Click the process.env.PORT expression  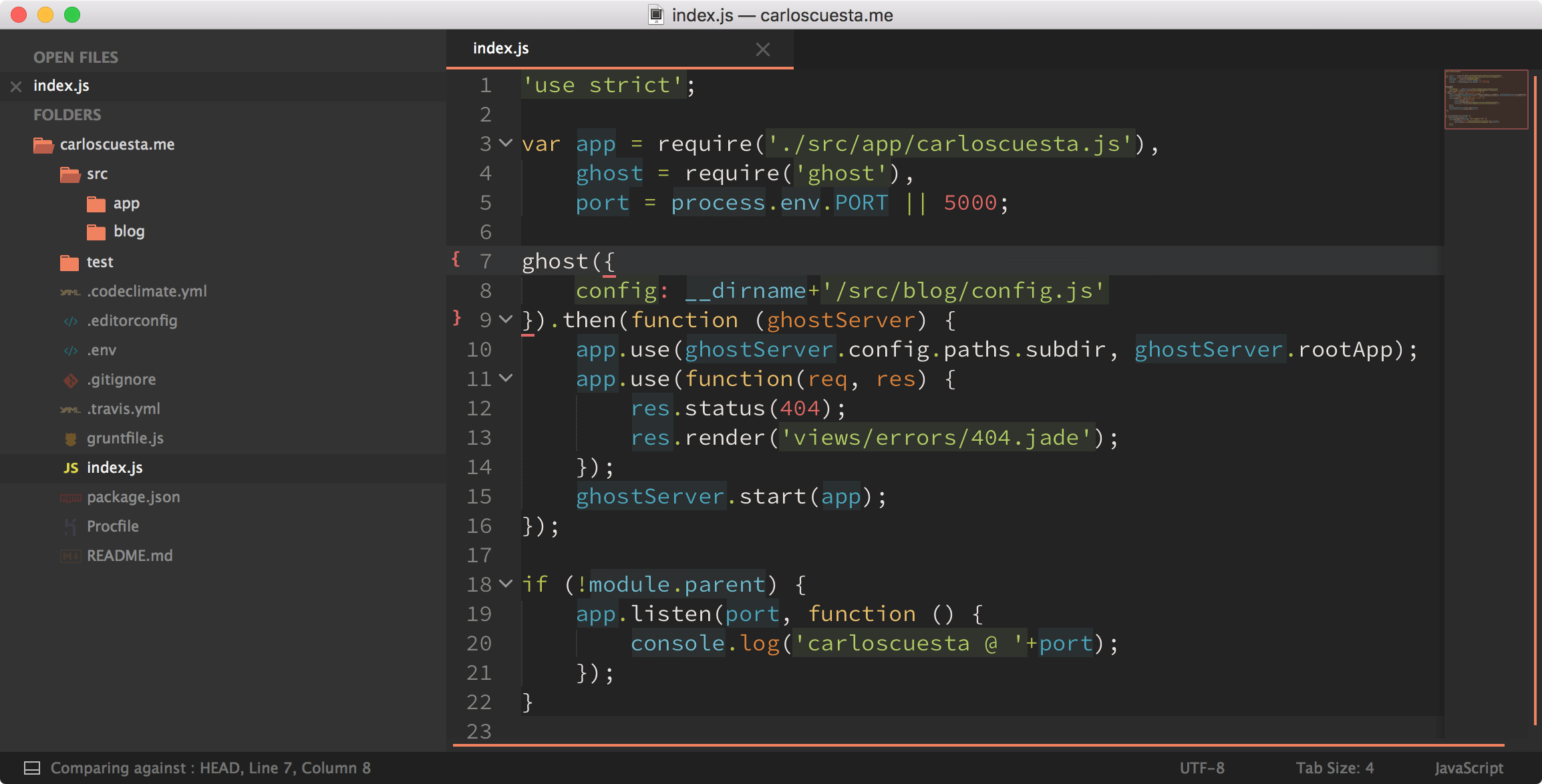tap(780, 203)
